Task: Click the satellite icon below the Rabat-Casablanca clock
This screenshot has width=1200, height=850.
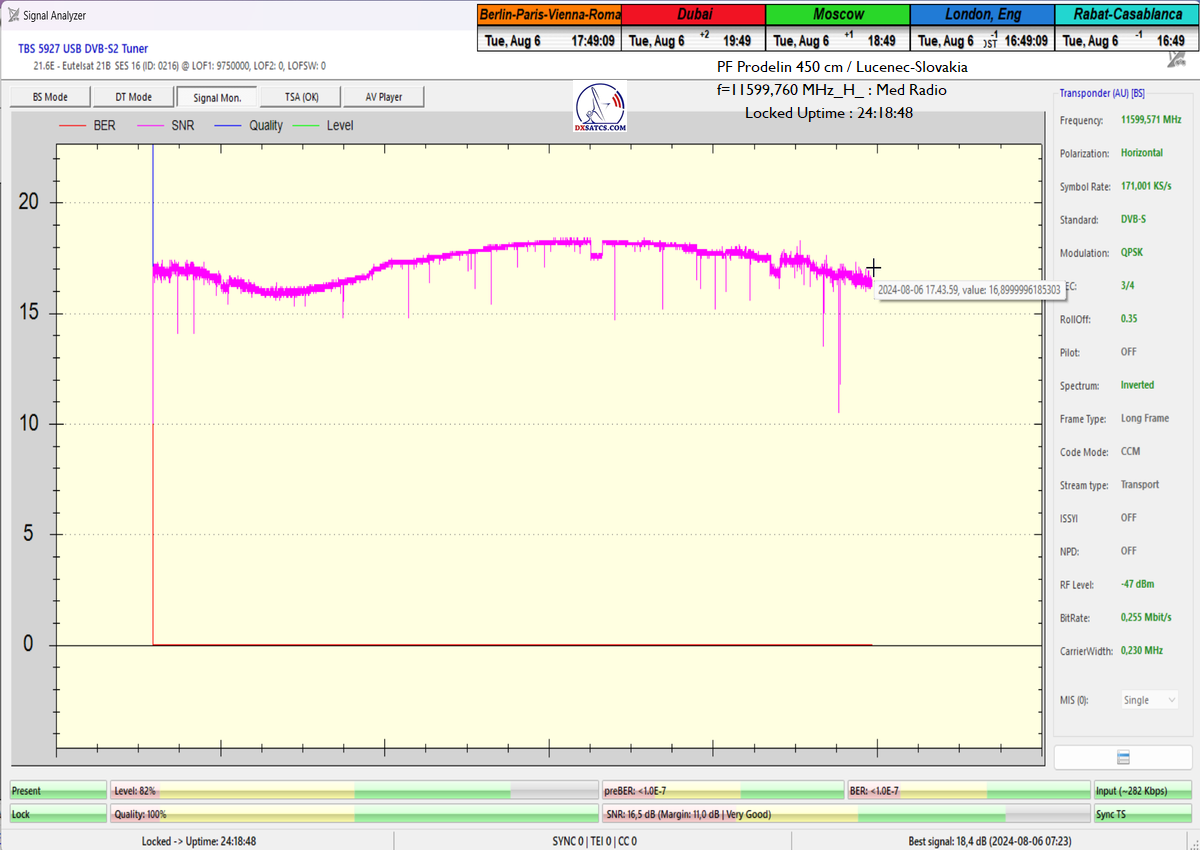Action: [1177, 60]
